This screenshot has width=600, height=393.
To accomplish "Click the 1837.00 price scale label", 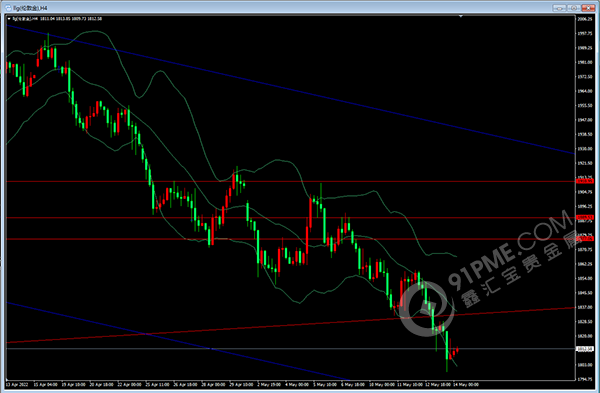I will tap(585, 307).
